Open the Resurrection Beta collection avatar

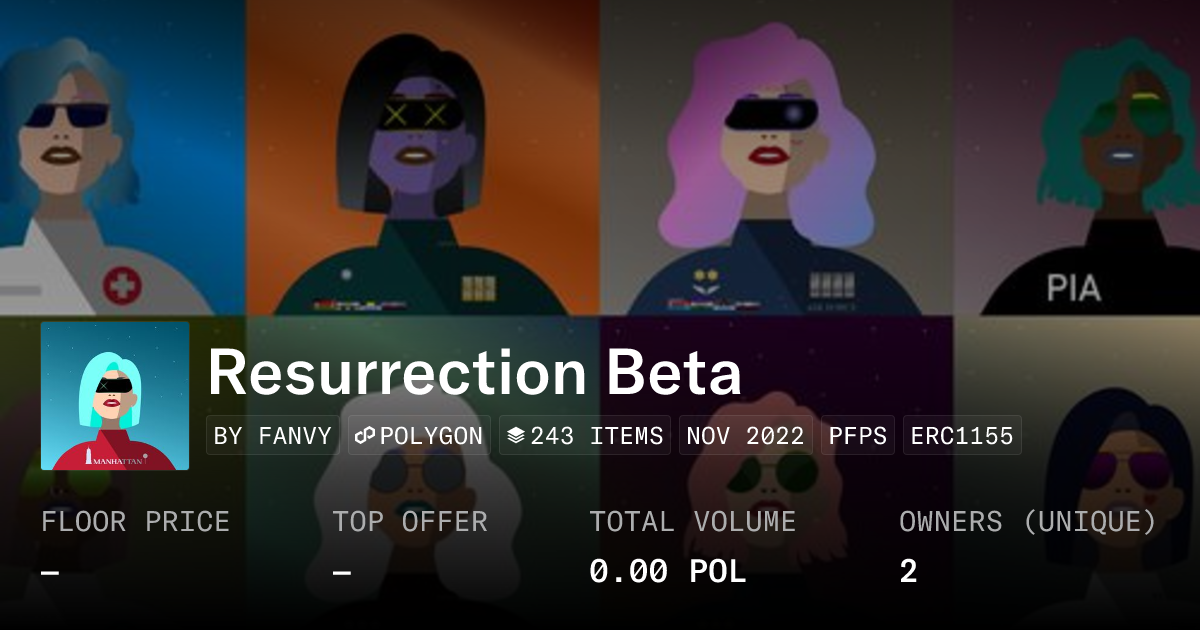[115, 396]
